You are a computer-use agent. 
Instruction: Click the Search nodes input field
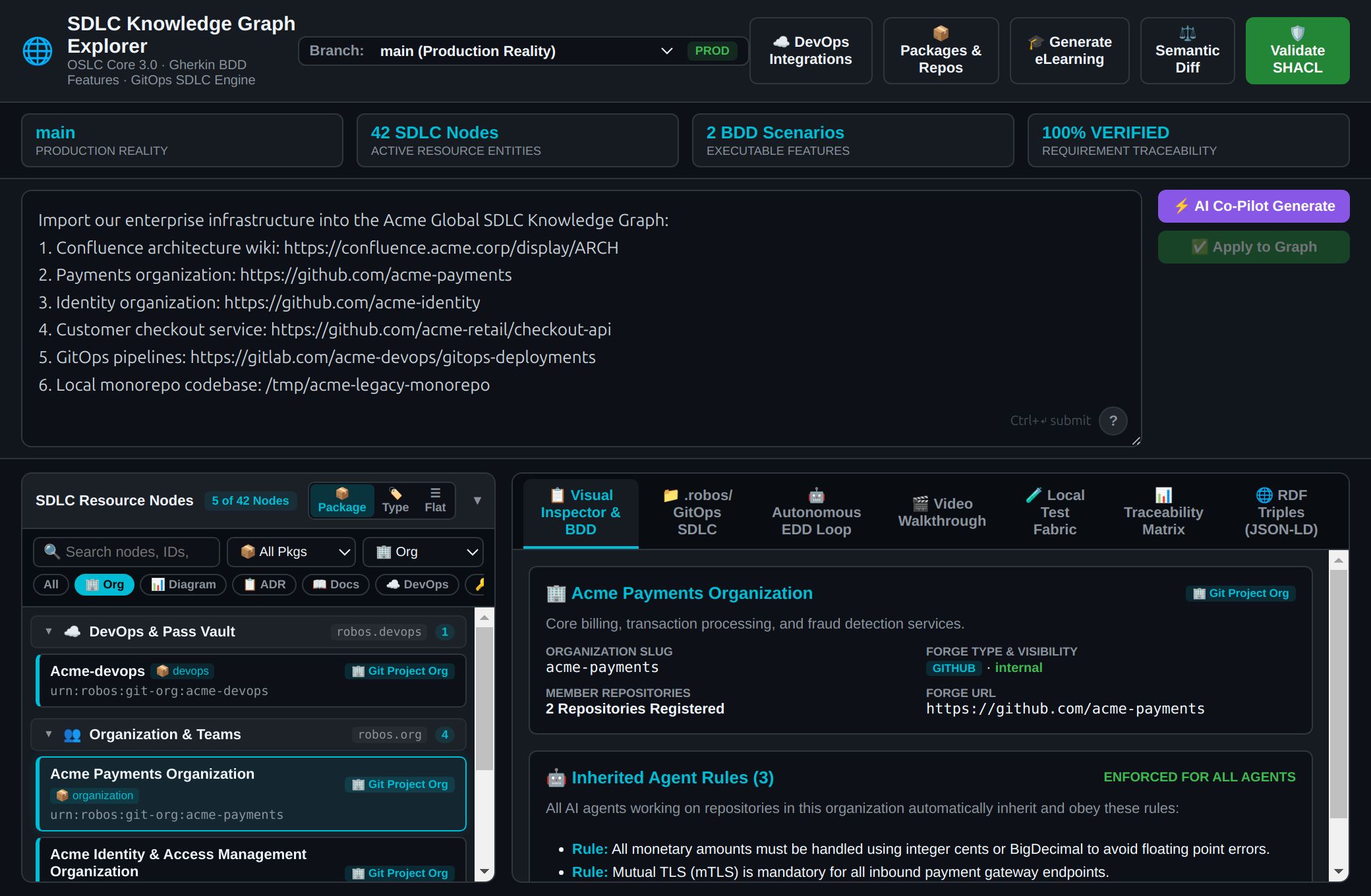pyautogui.click(x=127, y=552)
